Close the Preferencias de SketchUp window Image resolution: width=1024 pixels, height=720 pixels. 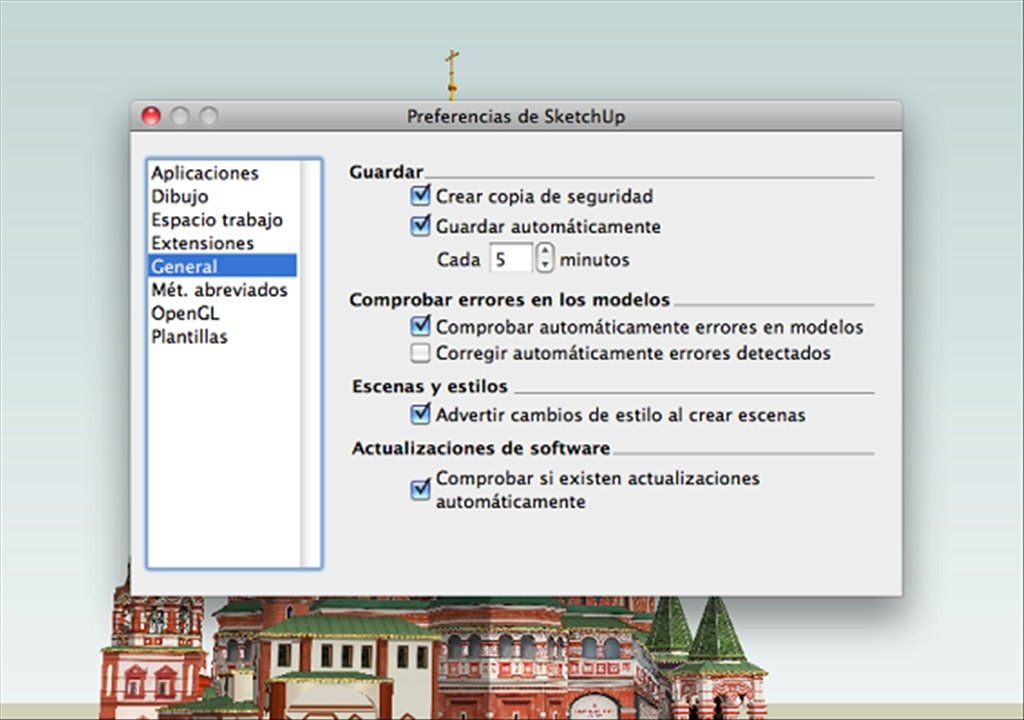click(x=151, y=116)
